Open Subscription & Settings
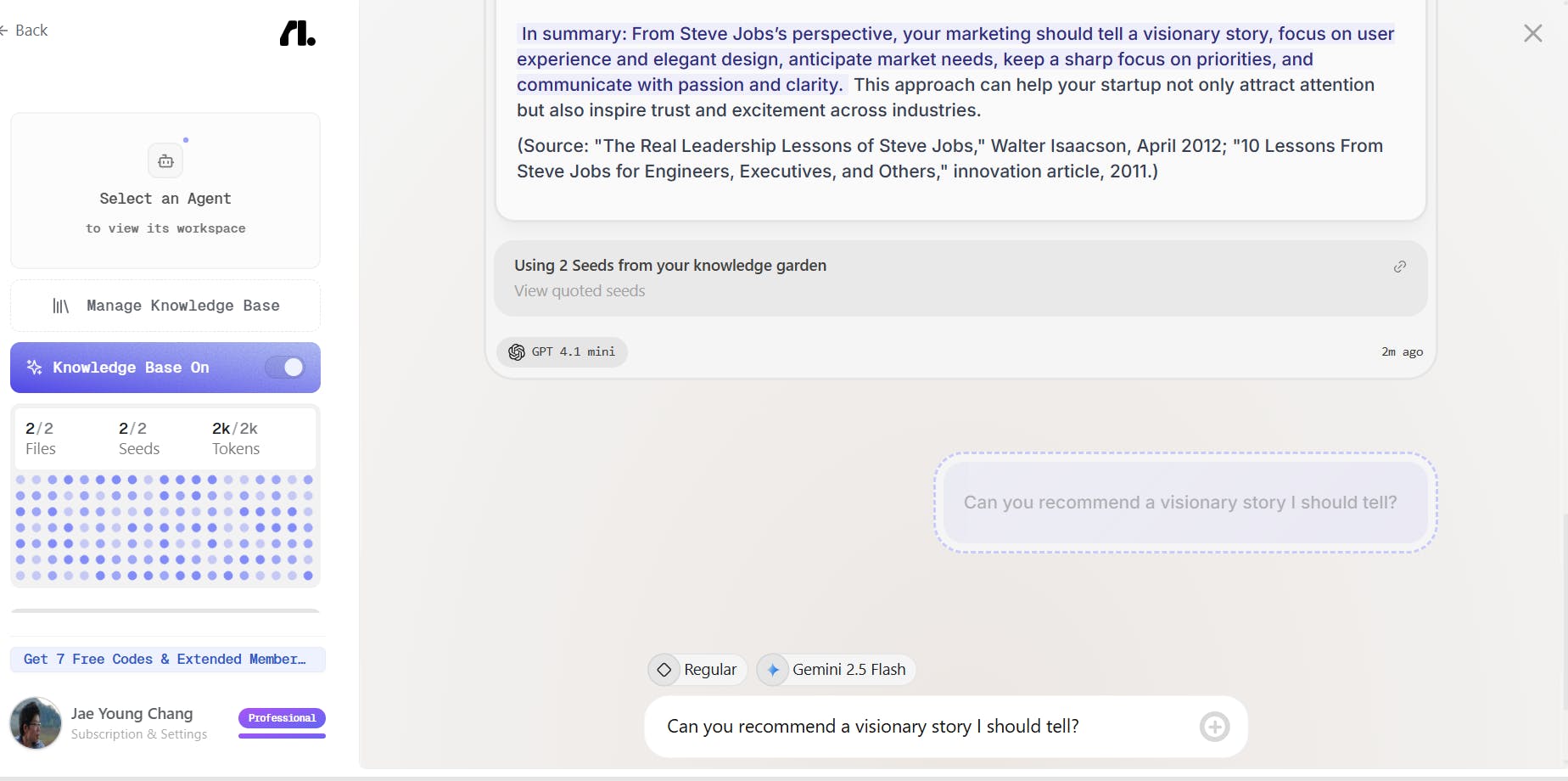Screen dimensions: 1568x781 [x=139, y=734]
